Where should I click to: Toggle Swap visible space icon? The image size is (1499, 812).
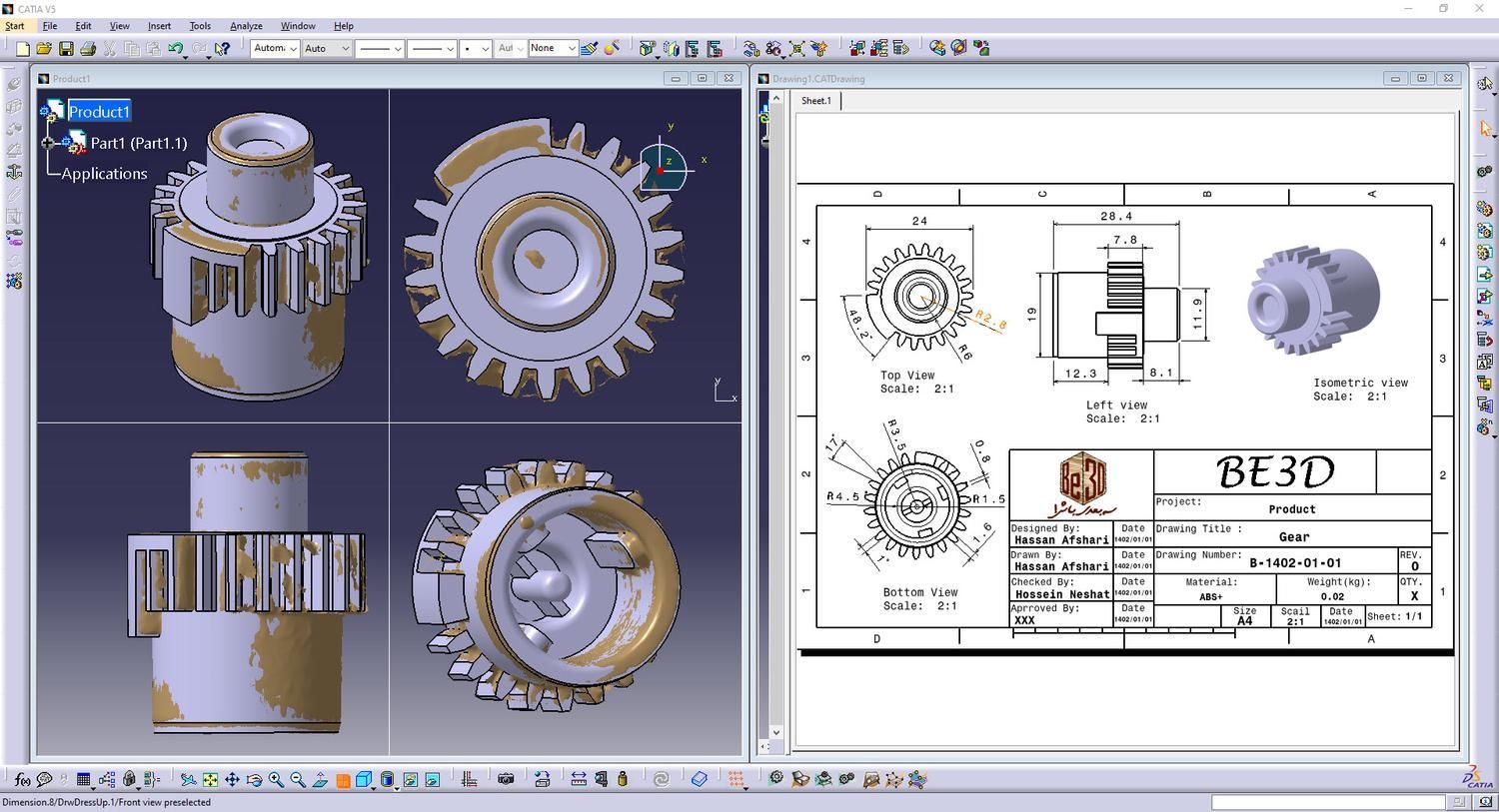[x=432, y=779]
